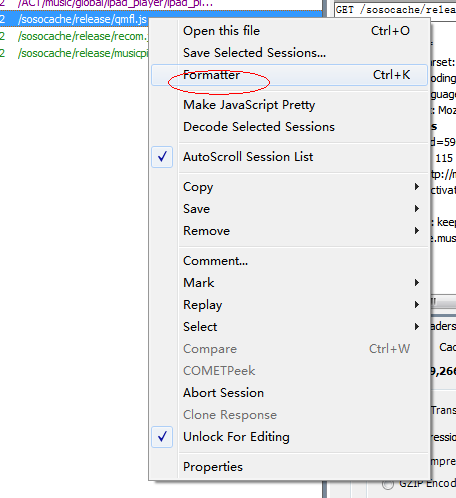Expand the Copy submenu arrow
The width and height of the screenshot is (456, 498).
click(417, 187)
